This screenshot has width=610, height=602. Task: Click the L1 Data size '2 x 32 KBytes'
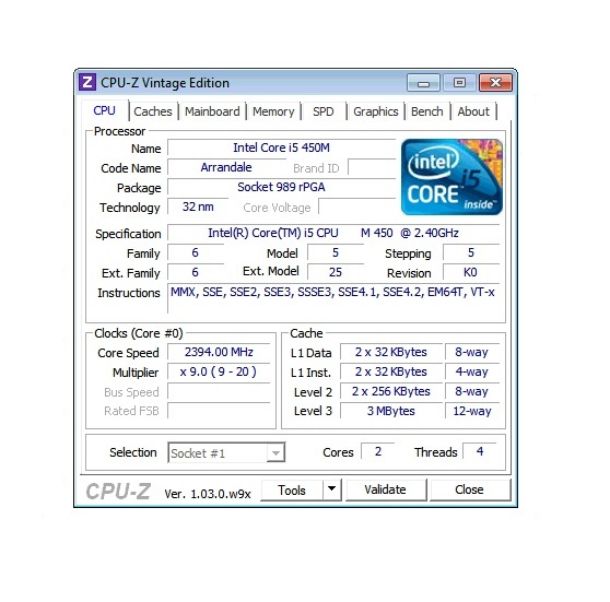coord(391,352)
